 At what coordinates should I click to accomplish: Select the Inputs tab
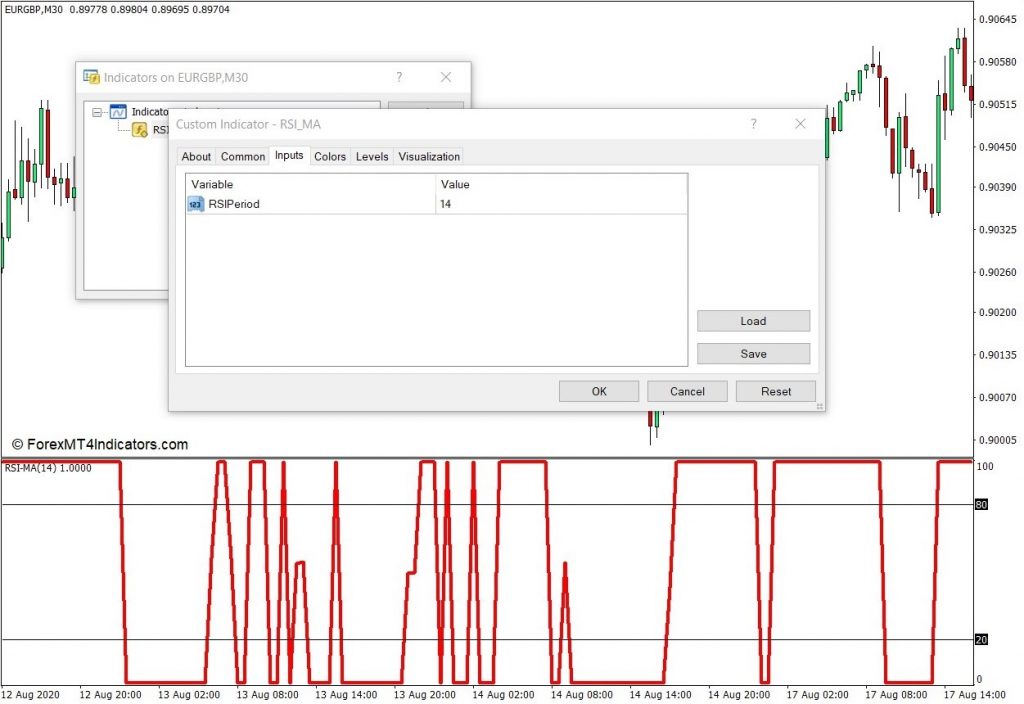pyautogui.click(x=289, y=155)
